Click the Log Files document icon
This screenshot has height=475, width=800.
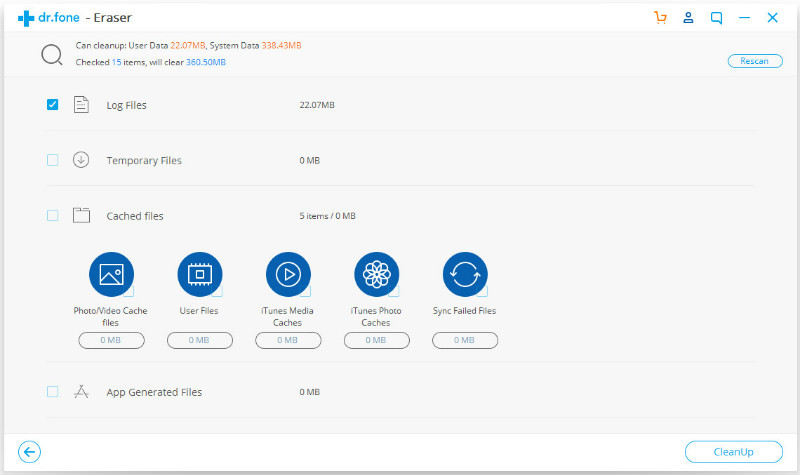click(81, 105)
